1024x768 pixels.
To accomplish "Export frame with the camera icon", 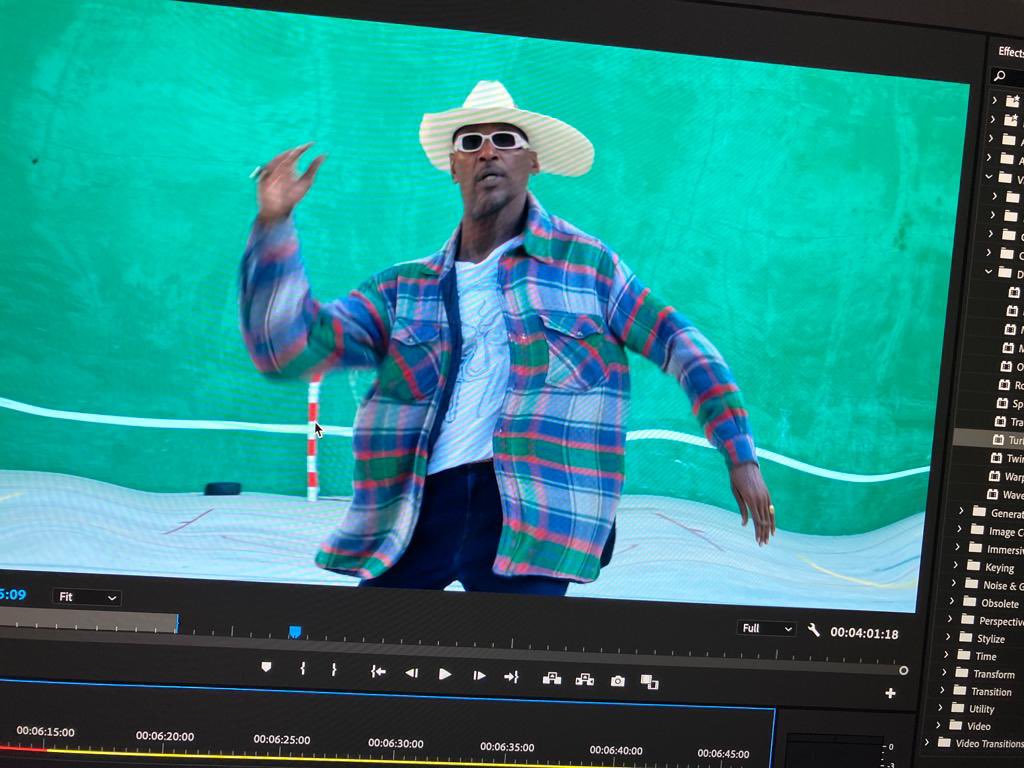I will tap(617, 681).
